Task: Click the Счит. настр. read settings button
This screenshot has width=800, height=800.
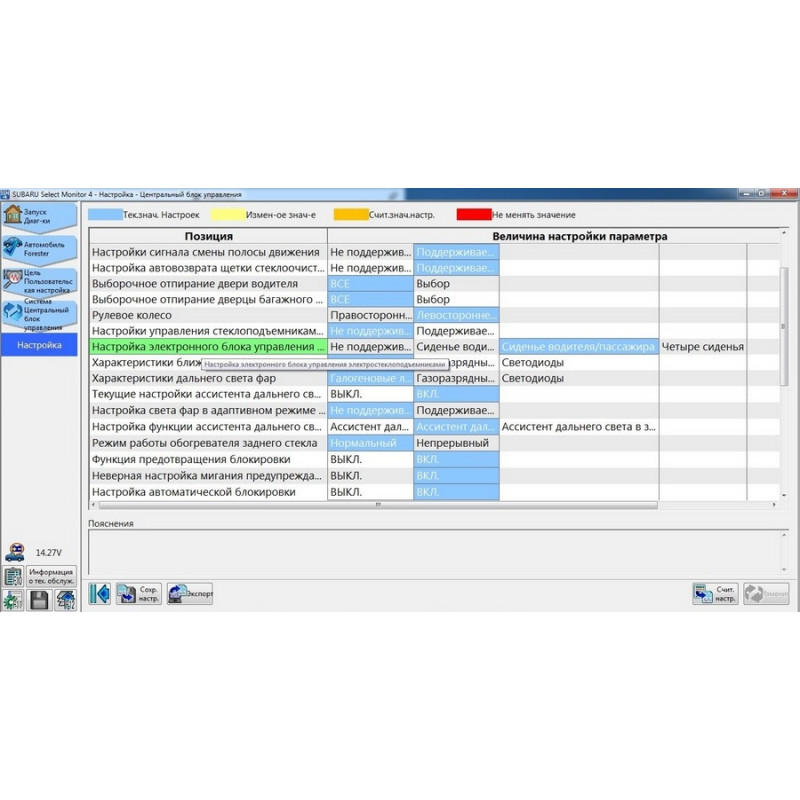Action: pyautogui.click(x=715, y=594)
